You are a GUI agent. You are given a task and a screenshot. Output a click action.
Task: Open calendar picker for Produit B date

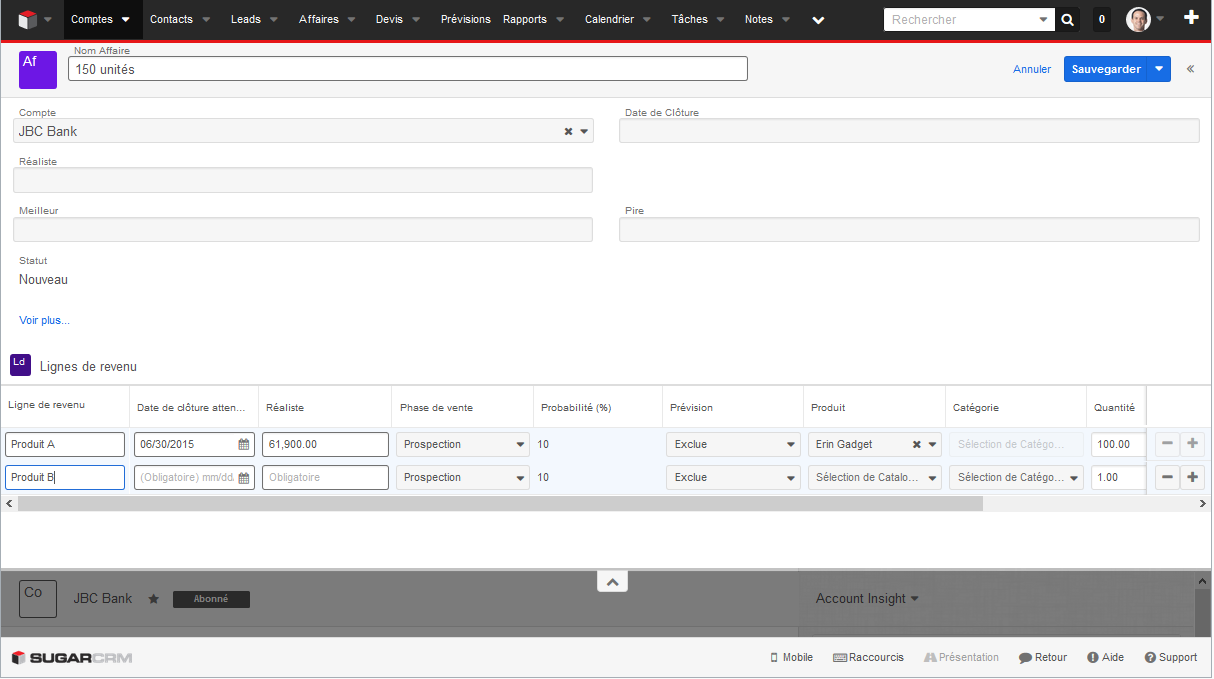pos(243,478)
